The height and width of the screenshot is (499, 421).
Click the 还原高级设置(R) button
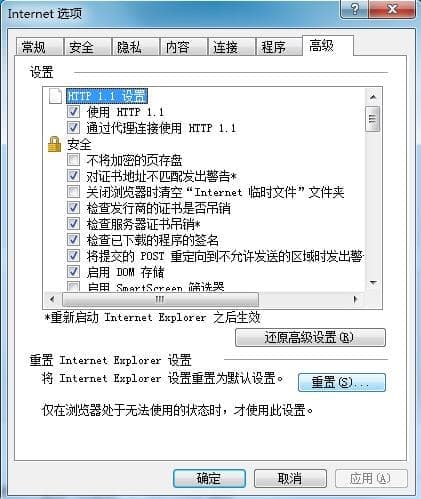[310, 337]
